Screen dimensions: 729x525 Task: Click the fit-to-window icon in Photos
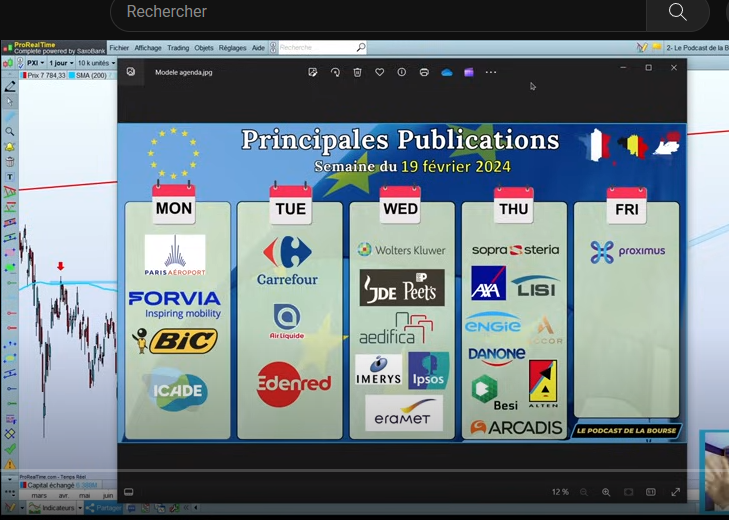coord(628,492)
